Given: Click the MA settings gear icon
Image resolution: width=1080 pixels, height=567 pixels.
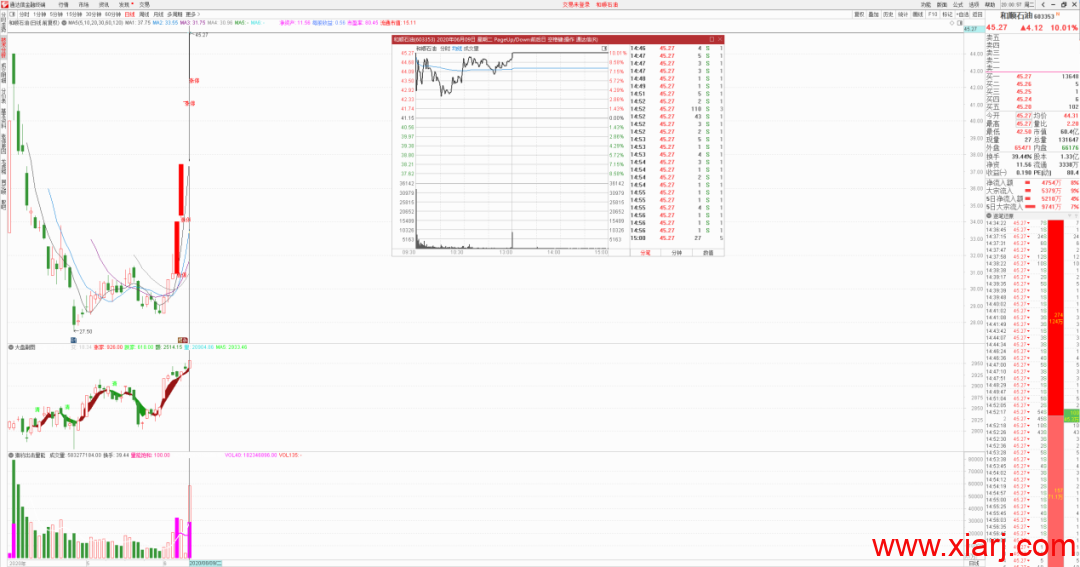Looking at the screenshot, I should coord(64,23).
